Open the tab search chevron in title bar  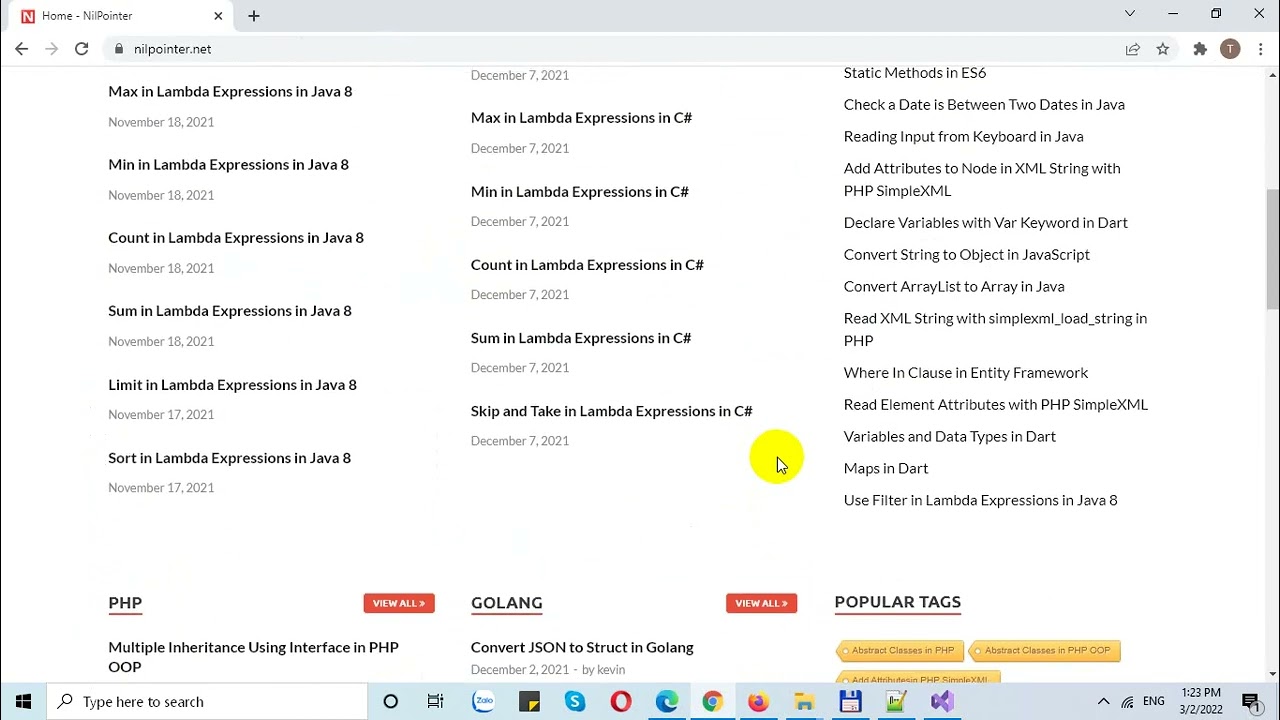click(x=1130, y=14)
